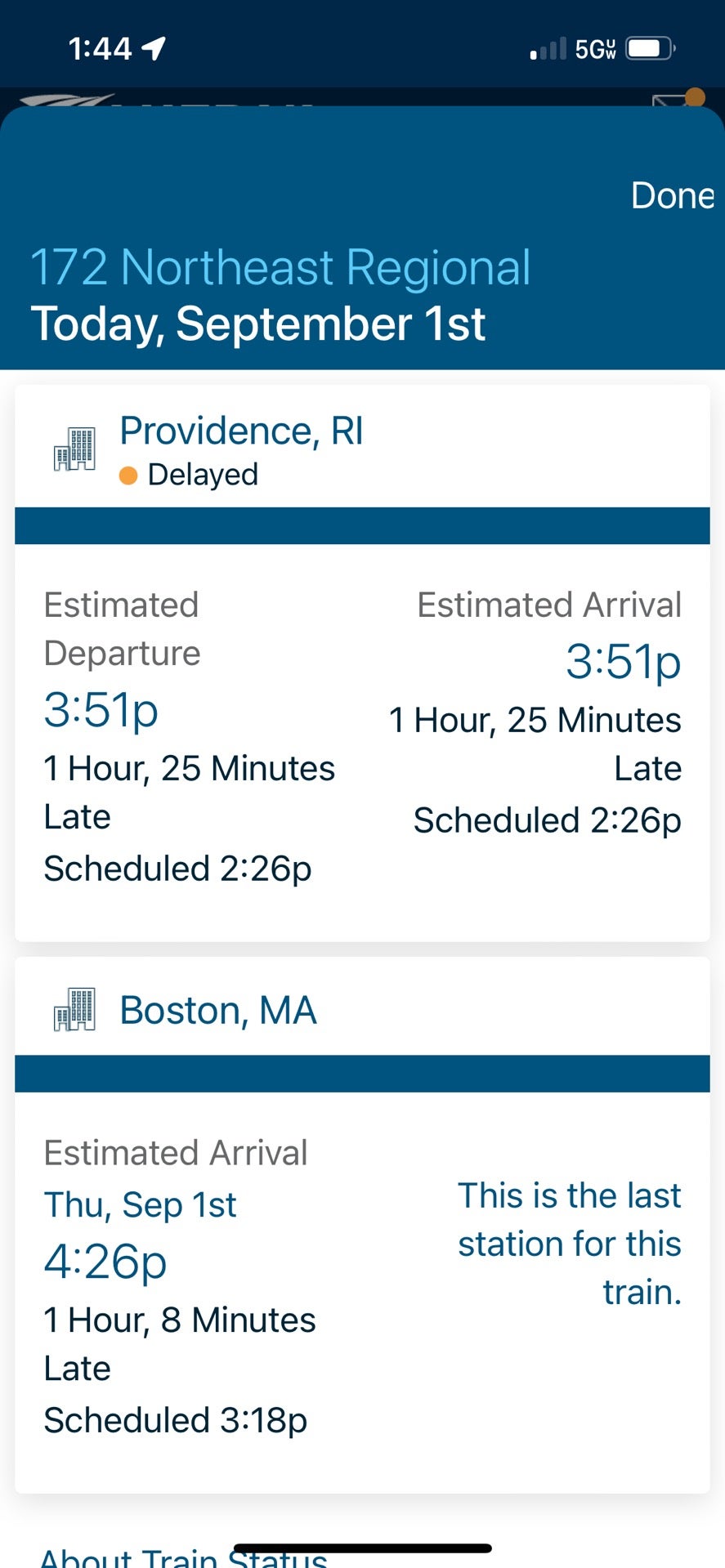Open the About Train Status link

(x=183, y=1555)
